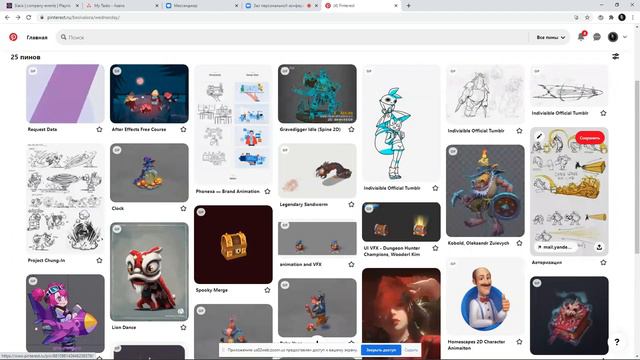Click the 25 пинов count text
The image size is (640, 360).
click(25, 57)
